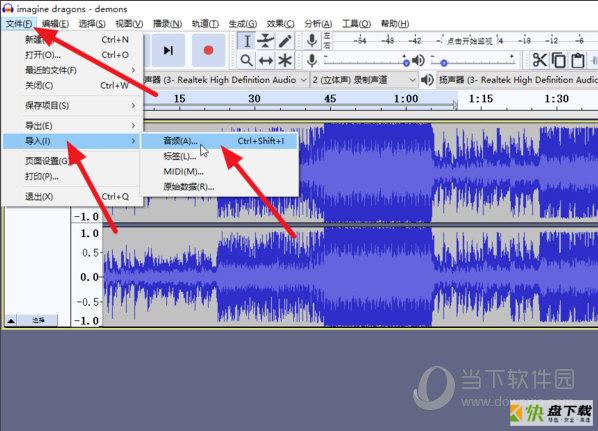Choose 标签(L)... import option

pos(220,156)
